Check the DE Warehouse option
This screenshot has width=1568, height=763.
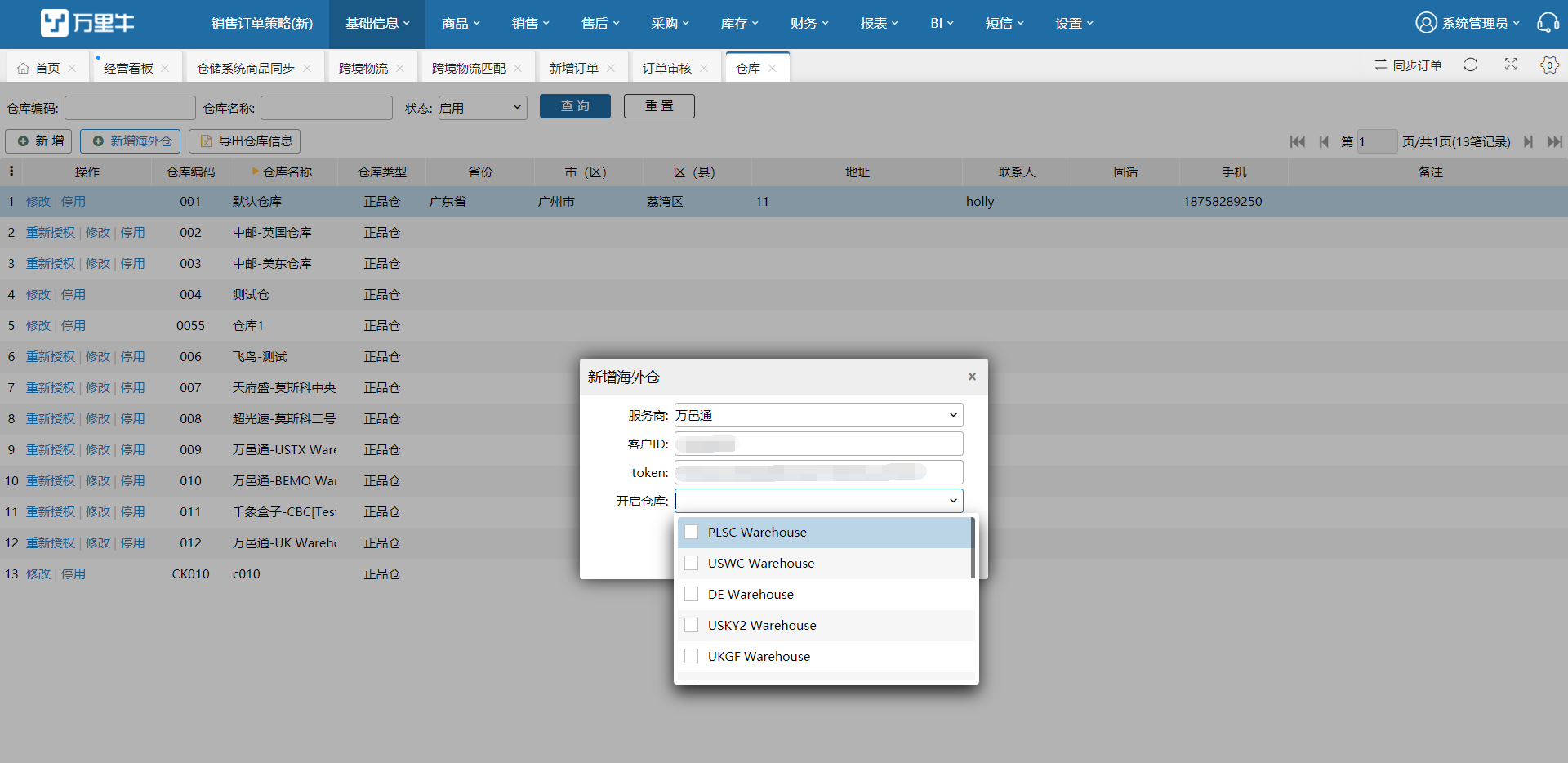point(691,594)
